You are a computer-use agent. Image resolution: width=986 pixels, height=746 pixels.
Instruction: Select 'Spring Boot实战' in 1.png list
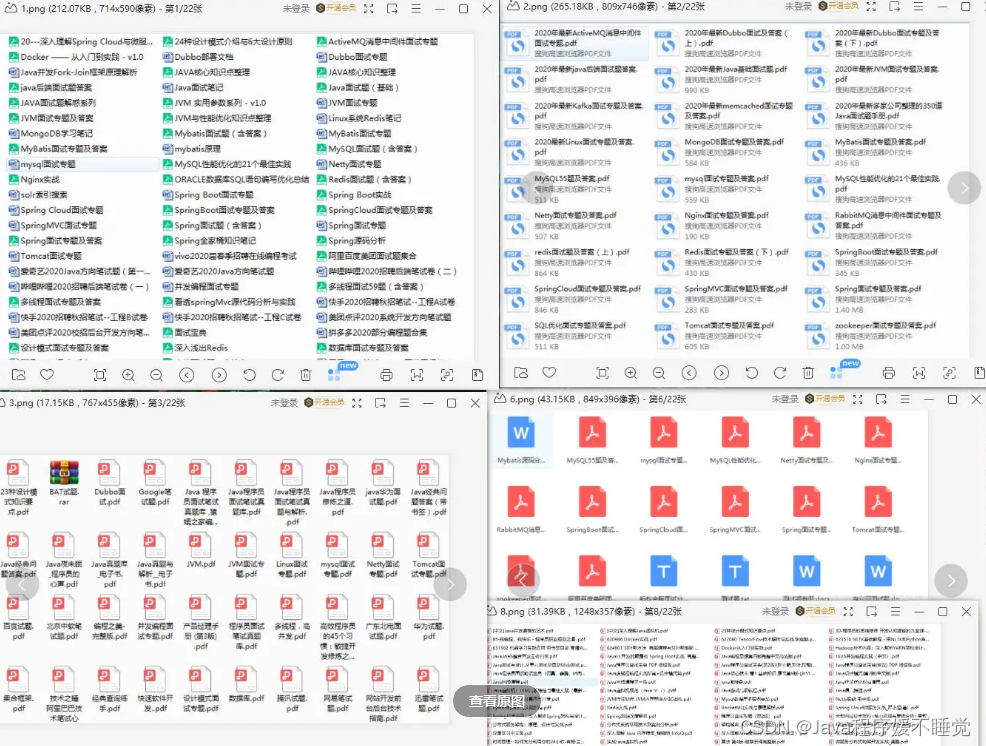354,195
